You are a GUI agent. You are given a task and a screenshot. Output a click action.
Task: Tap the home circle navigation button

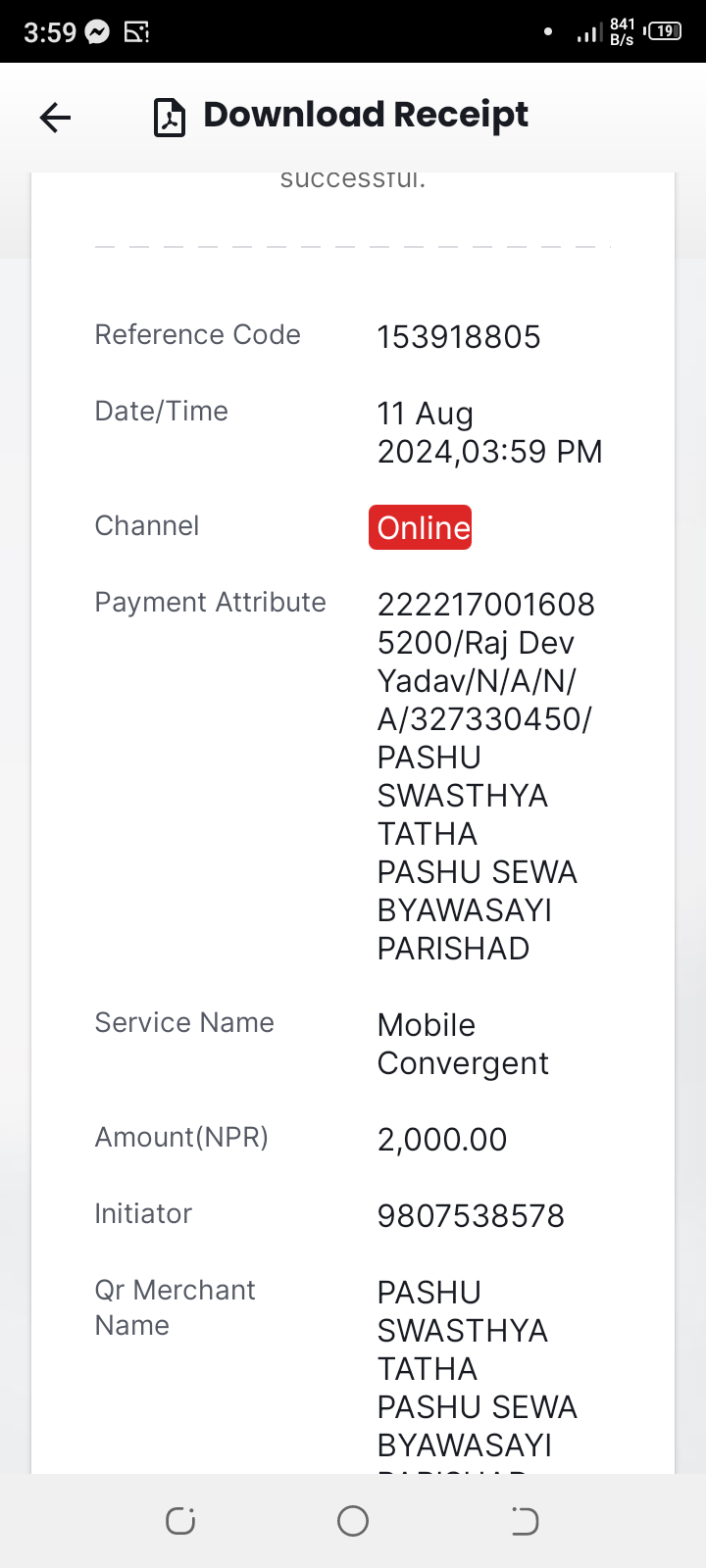click(353, 1521)
